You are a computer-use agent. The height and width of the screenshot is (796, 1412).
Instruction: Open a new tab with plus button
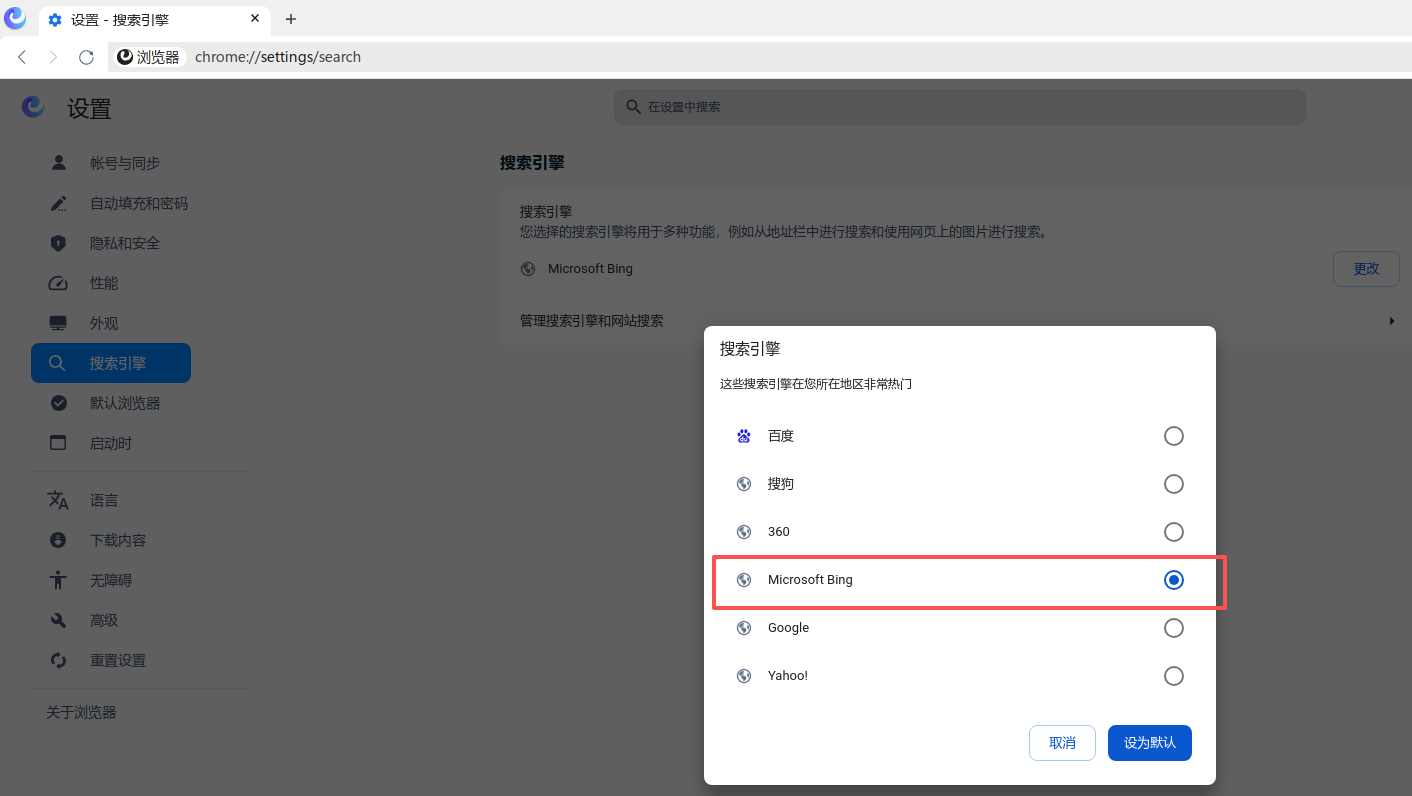291,19
